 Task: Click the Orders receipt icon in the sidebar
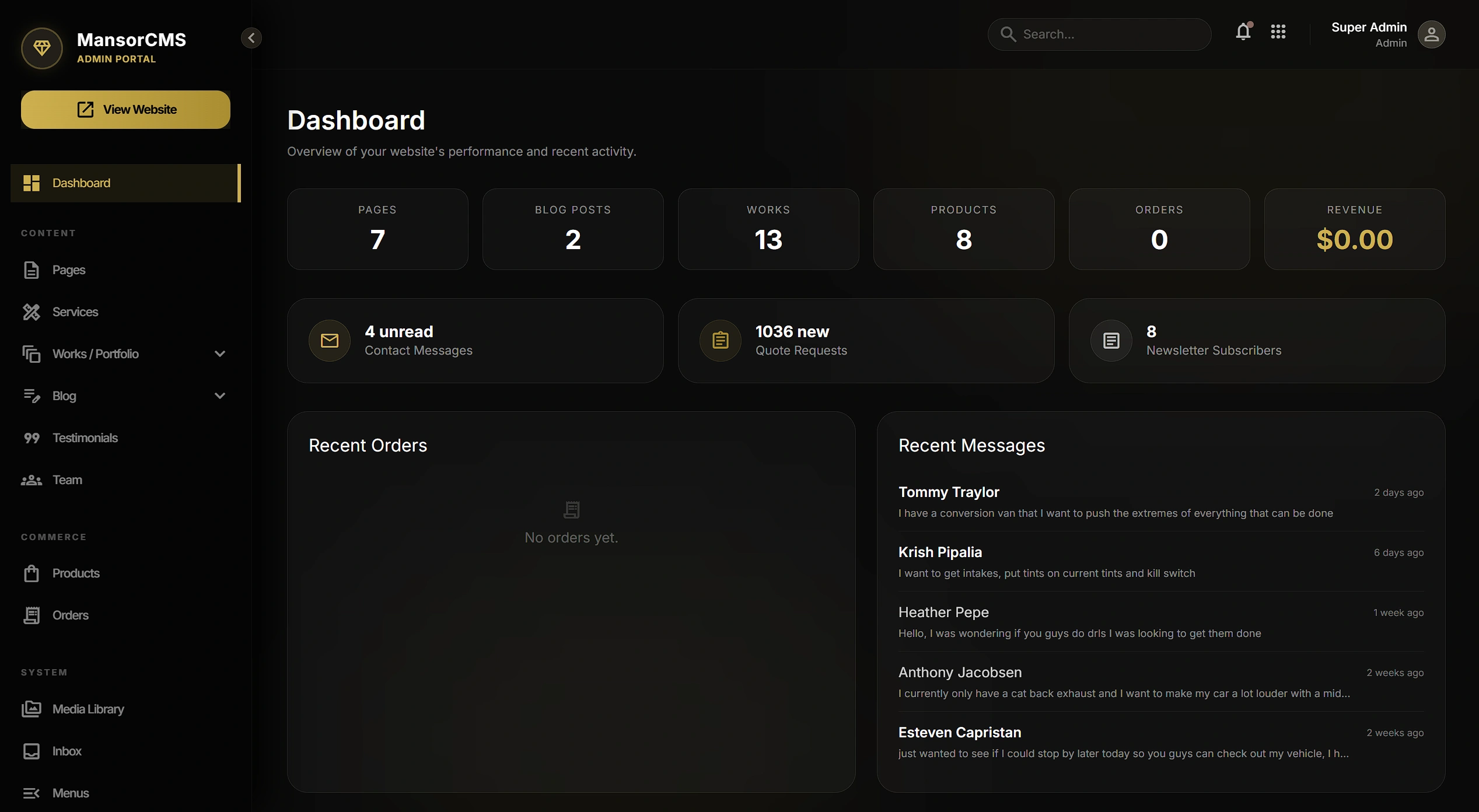point(32,615)
